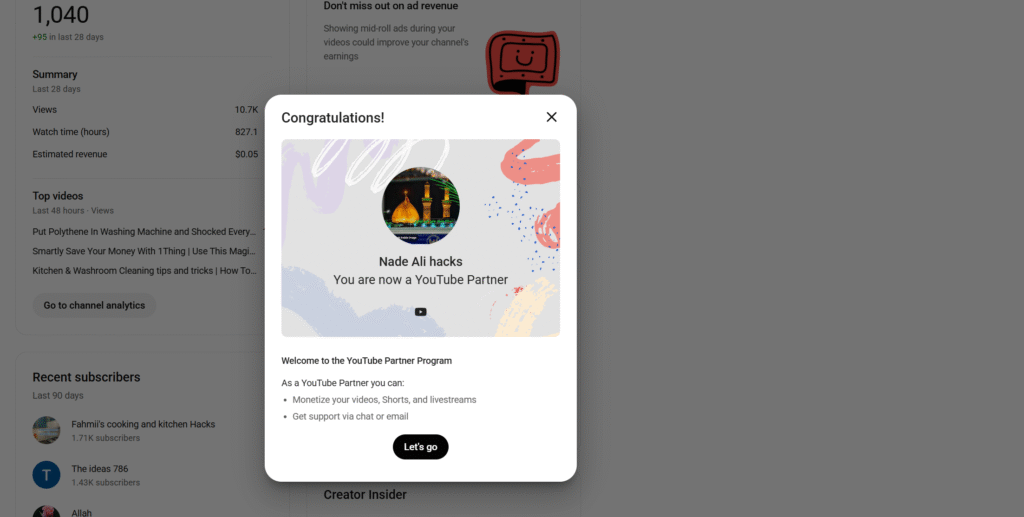
Task: Close the Congratulations dialog with the X
Action: coord(551,117)
